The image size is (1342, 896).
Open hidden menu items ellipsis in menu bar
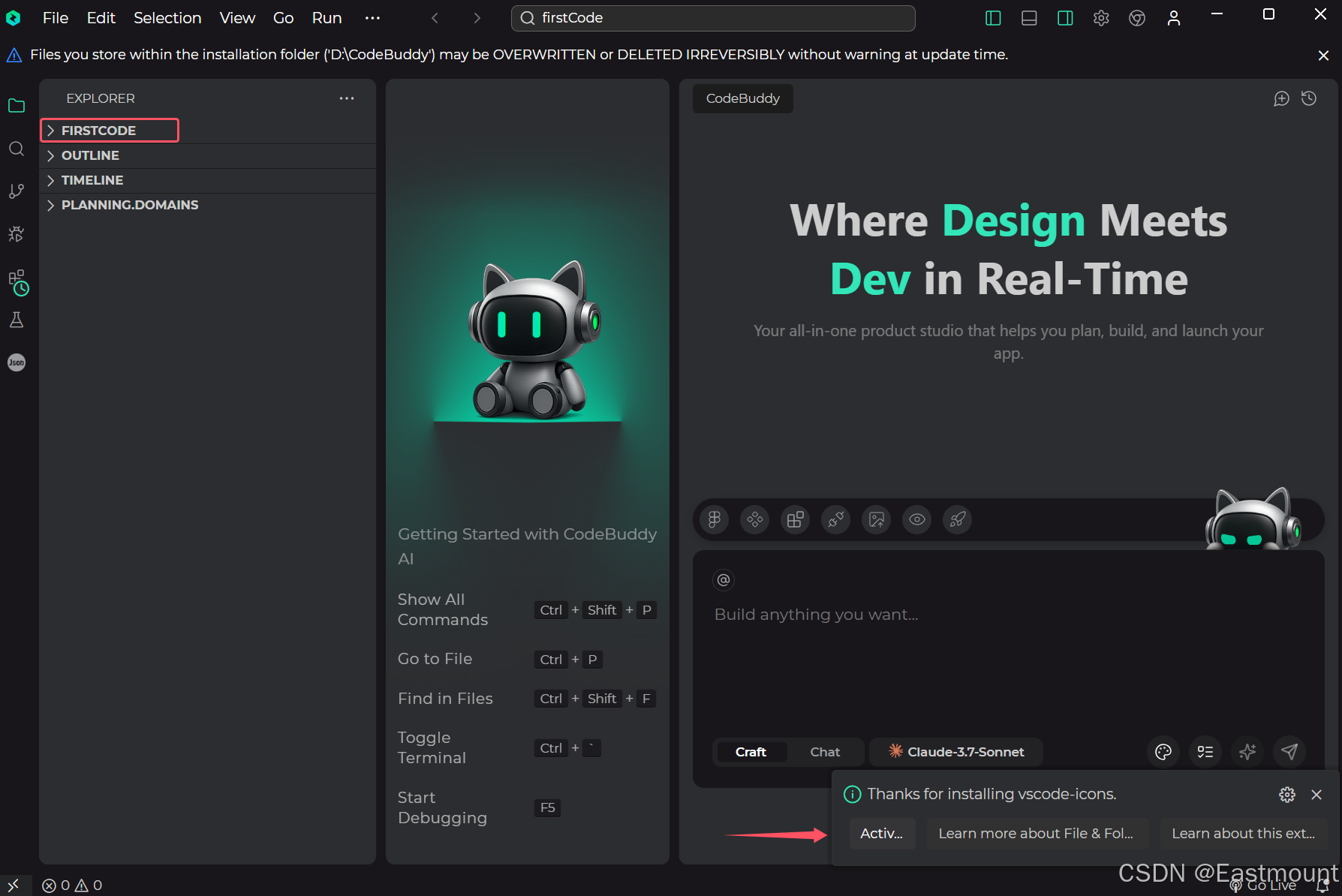tap(372, 18)
